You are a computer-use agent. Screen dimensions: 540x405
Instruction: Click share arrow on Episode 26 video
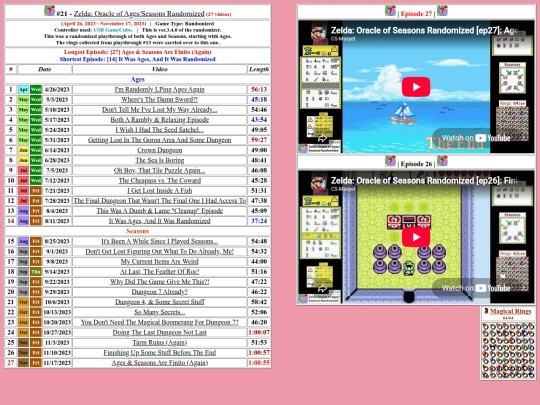322,289
